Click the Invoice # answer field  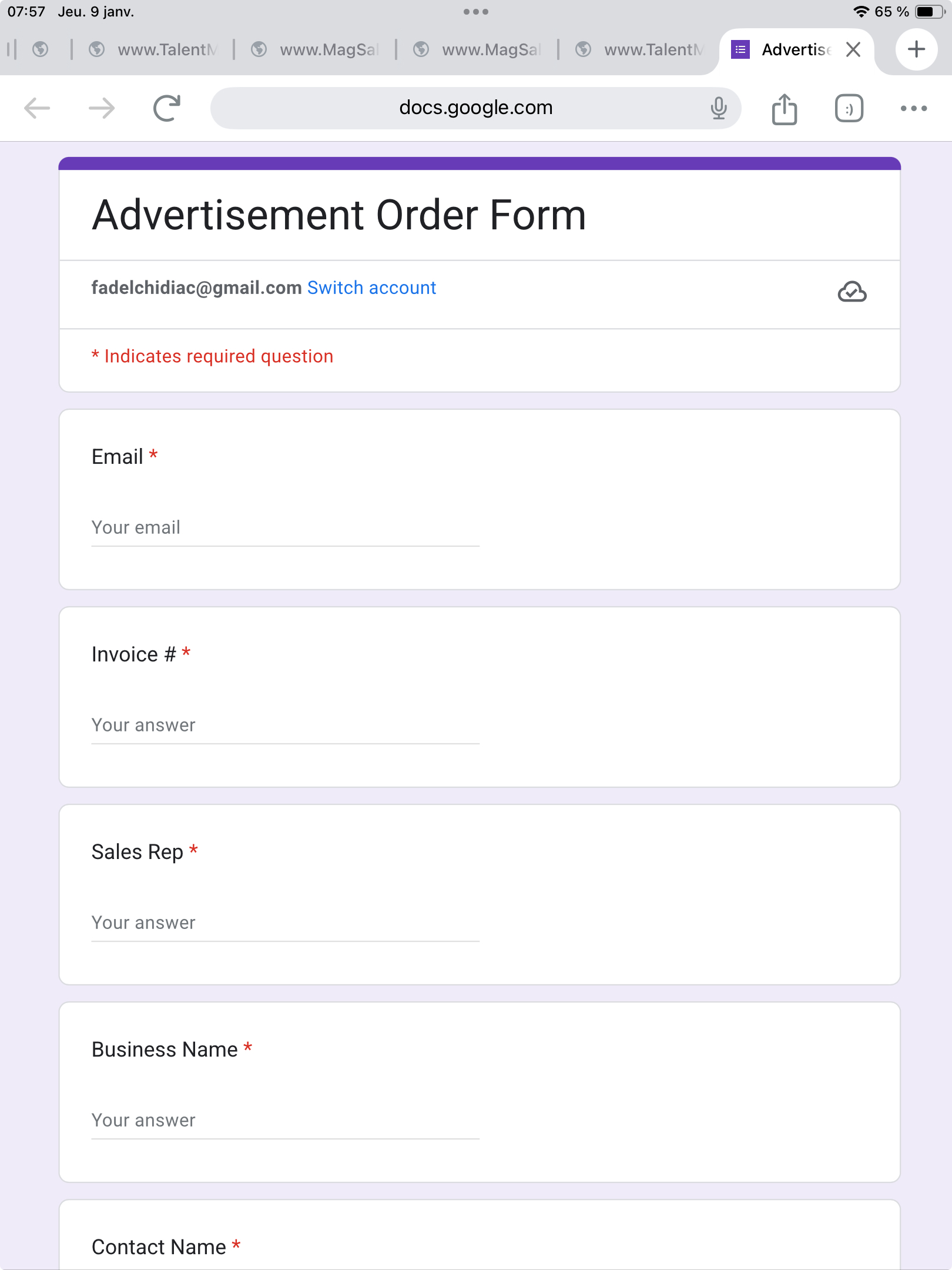285,726
